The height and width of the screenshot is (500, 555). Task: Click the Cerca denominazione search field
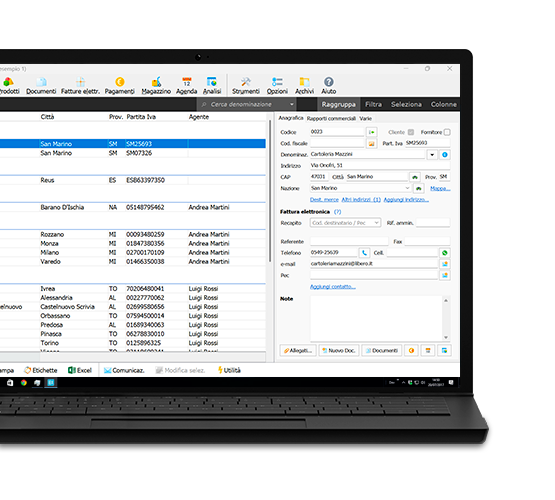246,104
